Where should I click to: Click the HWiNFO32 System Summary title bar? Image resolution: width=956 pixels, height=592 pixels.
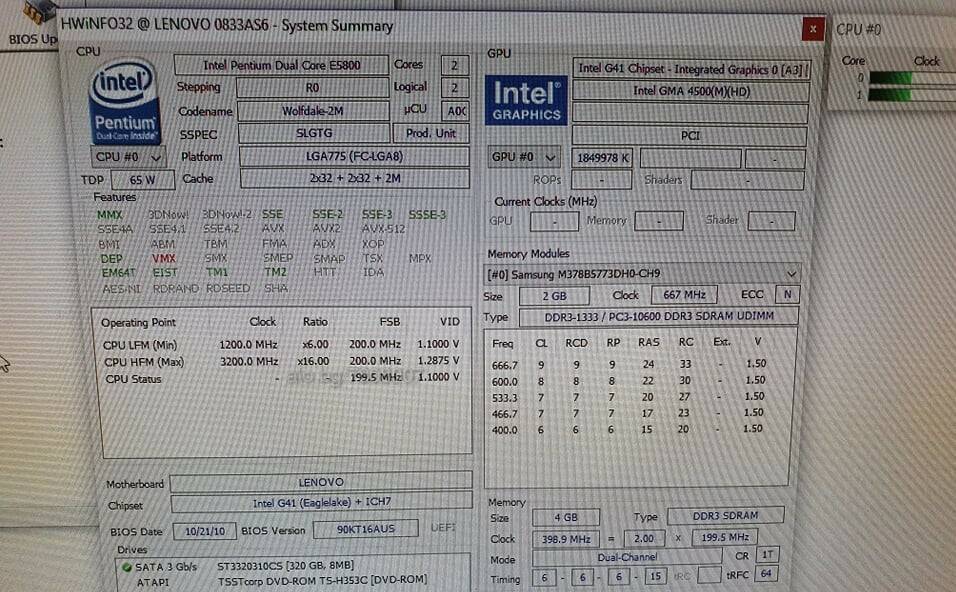(430, 27)
